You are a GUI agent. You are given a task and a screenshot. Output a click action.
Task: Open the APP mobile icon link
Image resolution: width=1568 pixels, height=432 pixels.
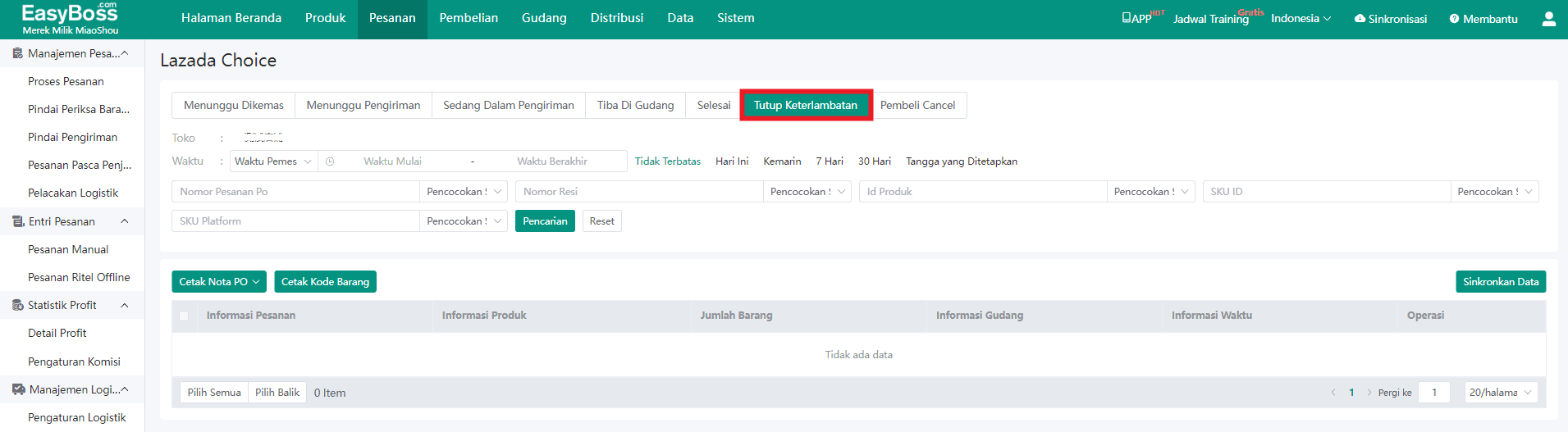(1127, 18)
